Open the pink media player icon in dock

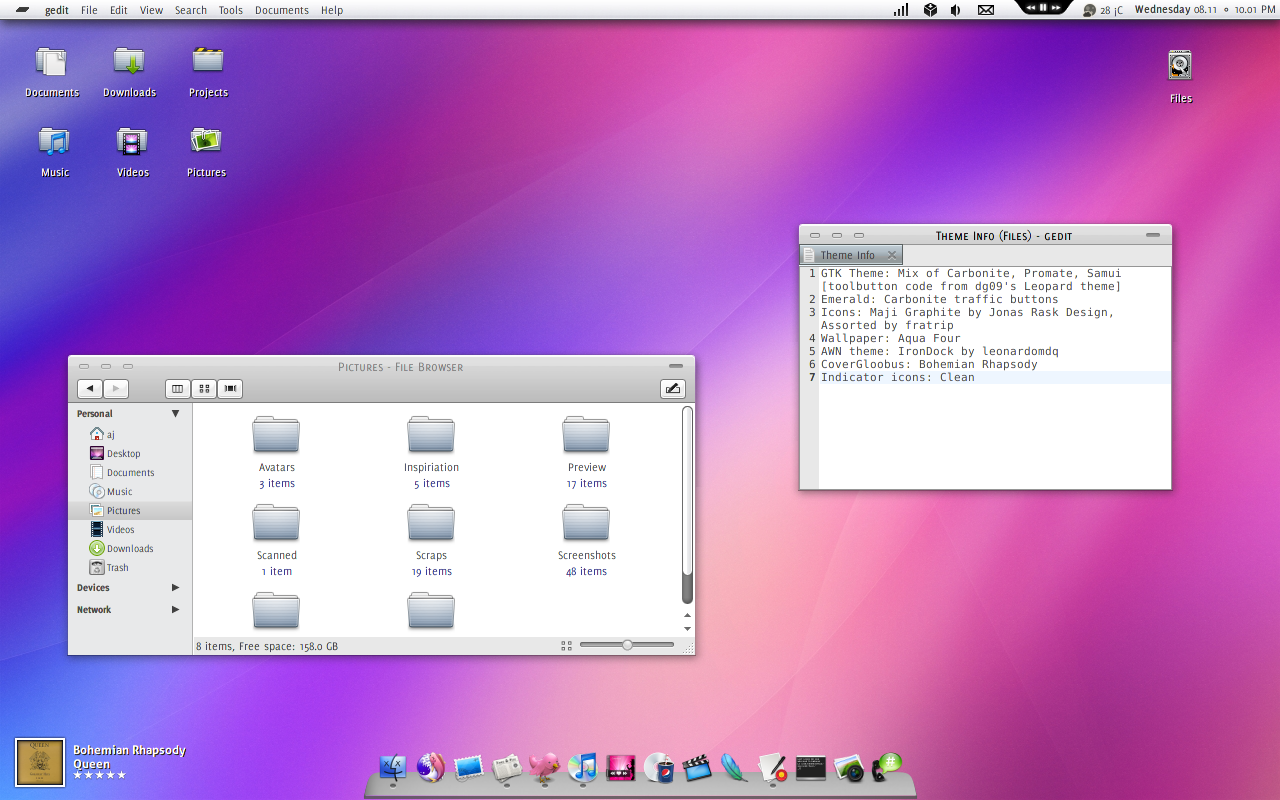tap(621, 767)
